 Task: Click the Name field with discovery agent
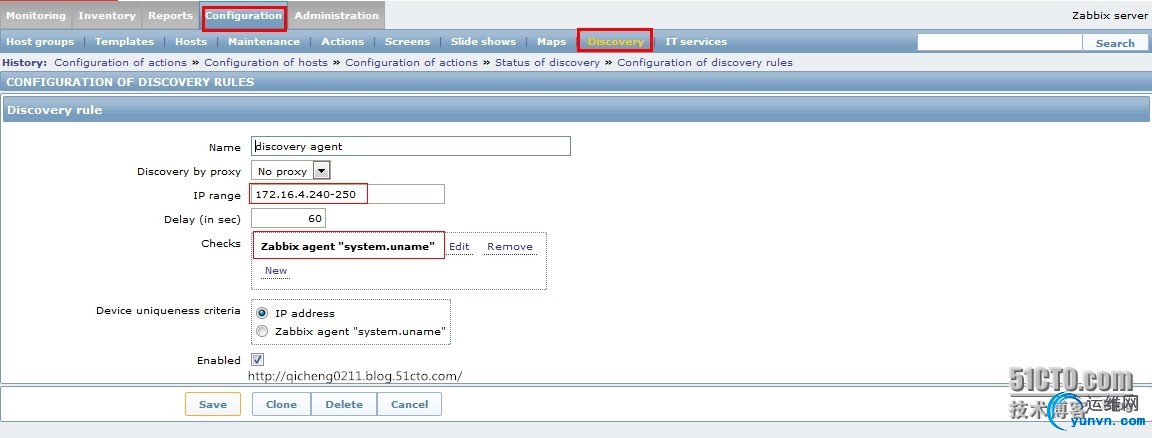411,146
